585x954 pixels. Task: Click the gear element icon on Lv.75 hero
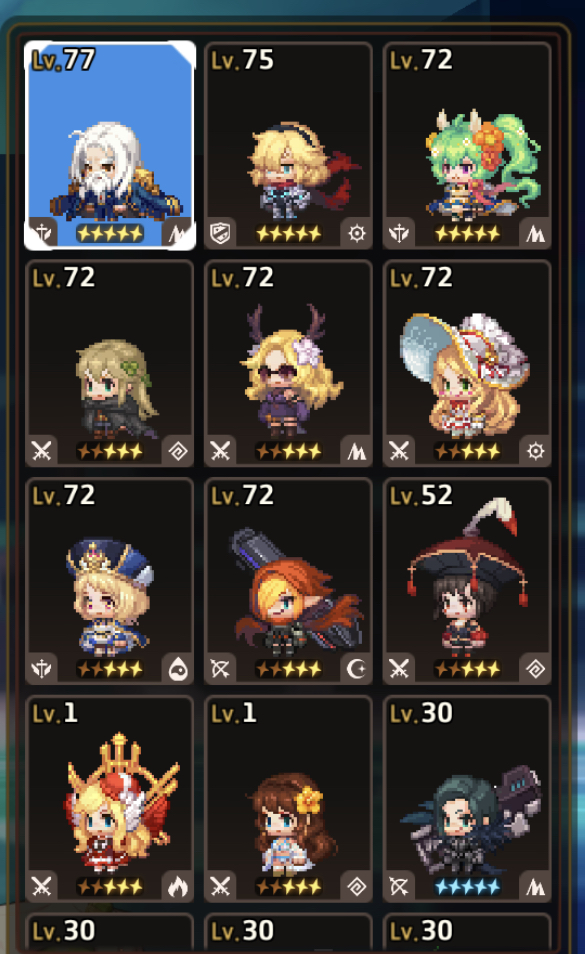[x=357, y=233]
